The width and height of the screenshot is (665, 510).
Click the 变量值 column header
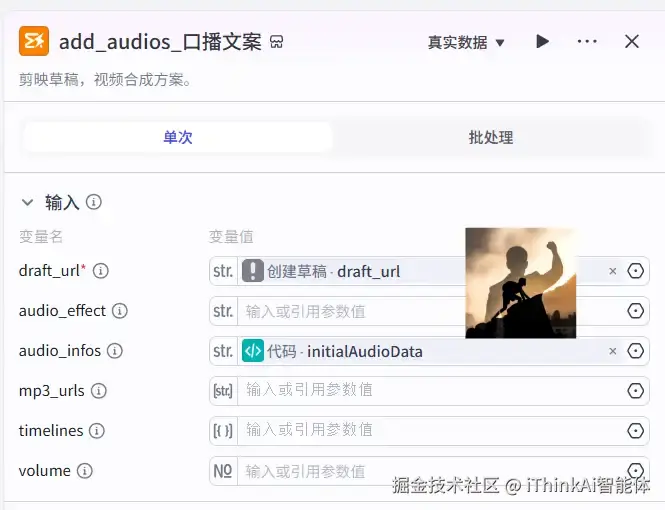[231, 236]
